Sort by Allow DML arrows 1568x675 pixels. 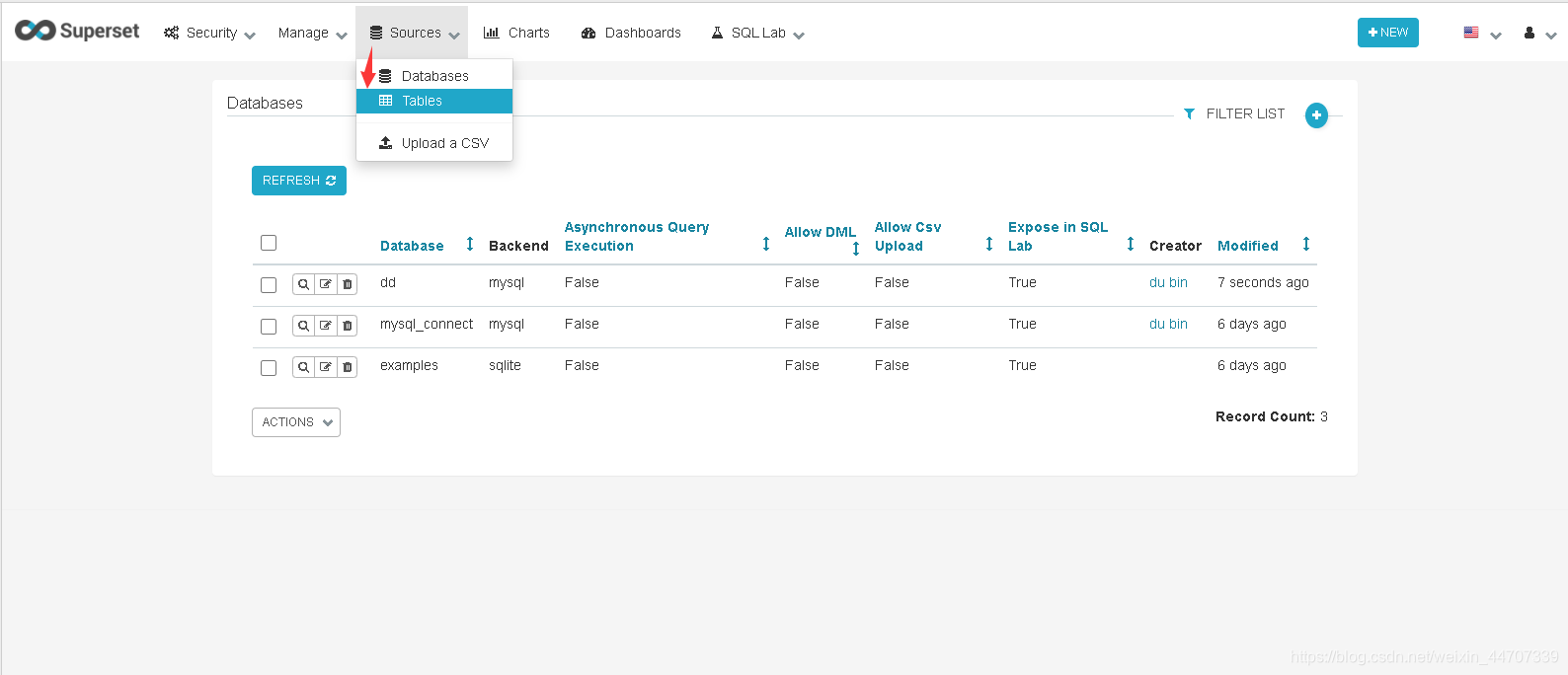(x=856, y=249)
